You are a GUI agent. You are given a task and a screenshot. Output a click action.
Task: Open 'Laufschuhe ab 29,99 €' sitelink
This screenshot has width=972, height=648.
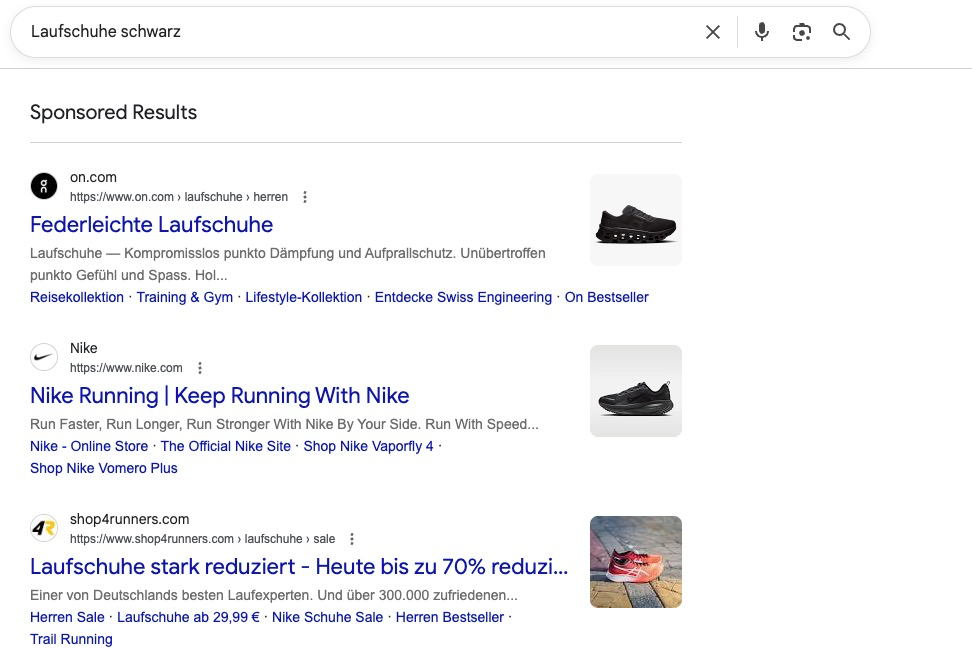tap(188, 618)
